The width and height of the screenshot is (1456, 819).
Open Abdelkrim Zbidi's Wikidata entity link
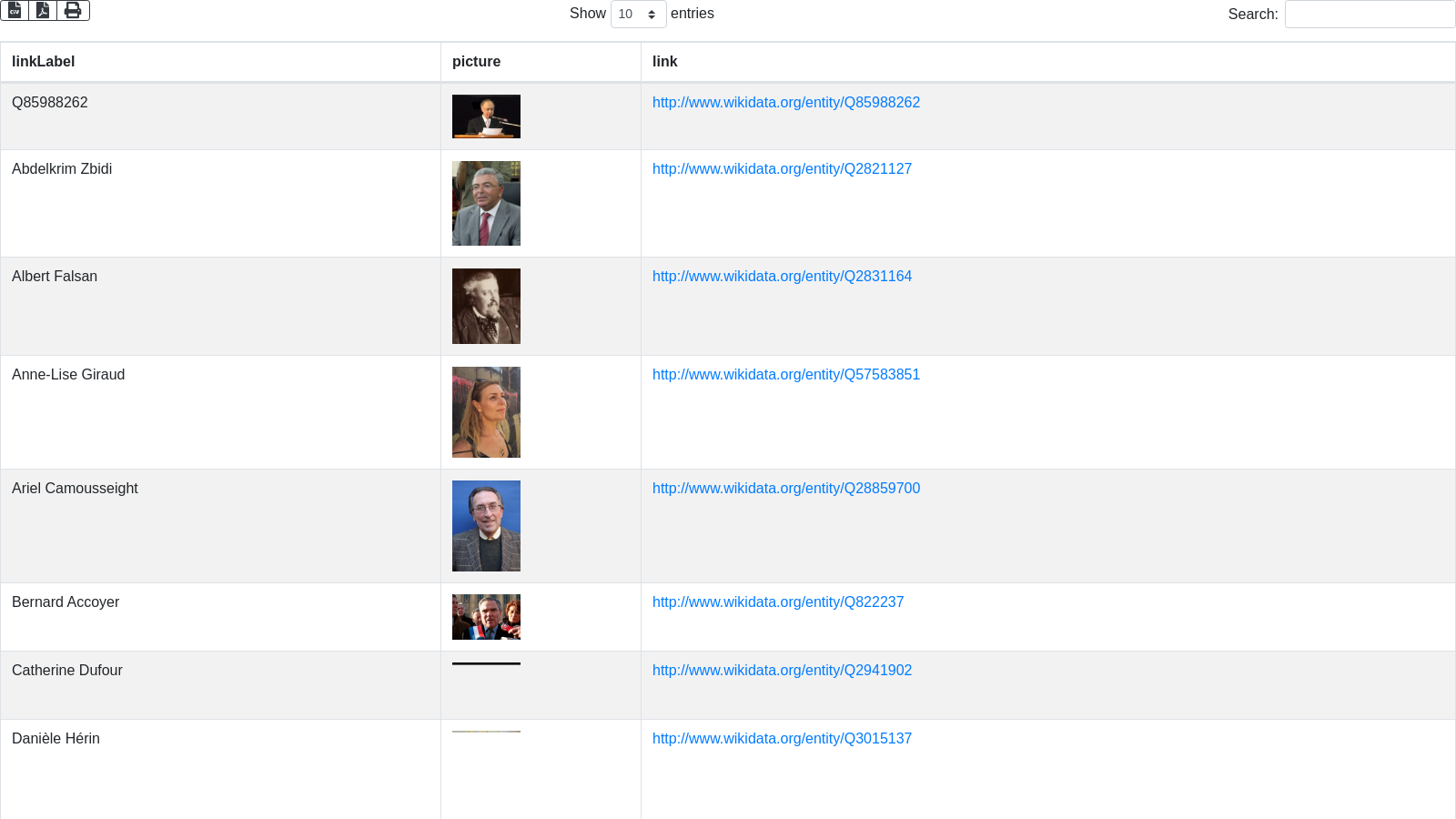(x=782, y=169)
